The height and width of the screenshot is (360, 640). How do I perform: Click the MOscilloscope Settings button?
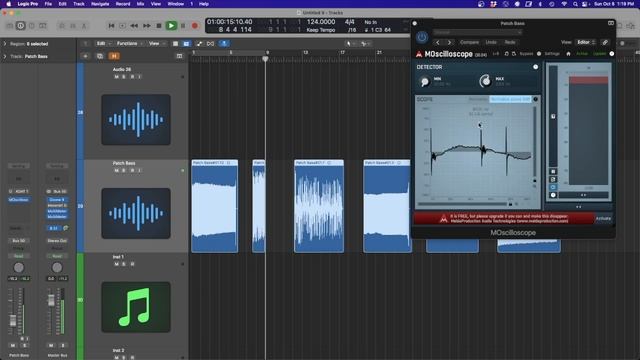[x=552, y=54]
